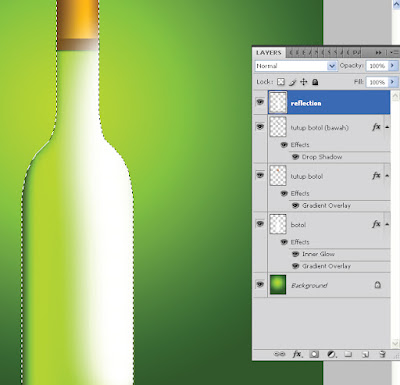400x385 pixels.
Task: Click fx icon on botol layer
Action: 376,224
